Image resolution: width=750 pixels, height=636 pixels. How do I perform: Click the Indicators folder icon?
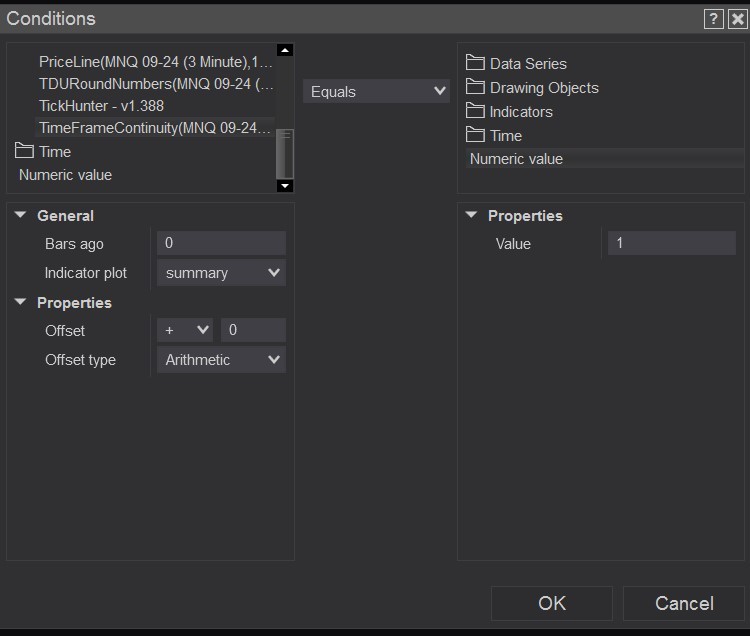pos(475,111)
